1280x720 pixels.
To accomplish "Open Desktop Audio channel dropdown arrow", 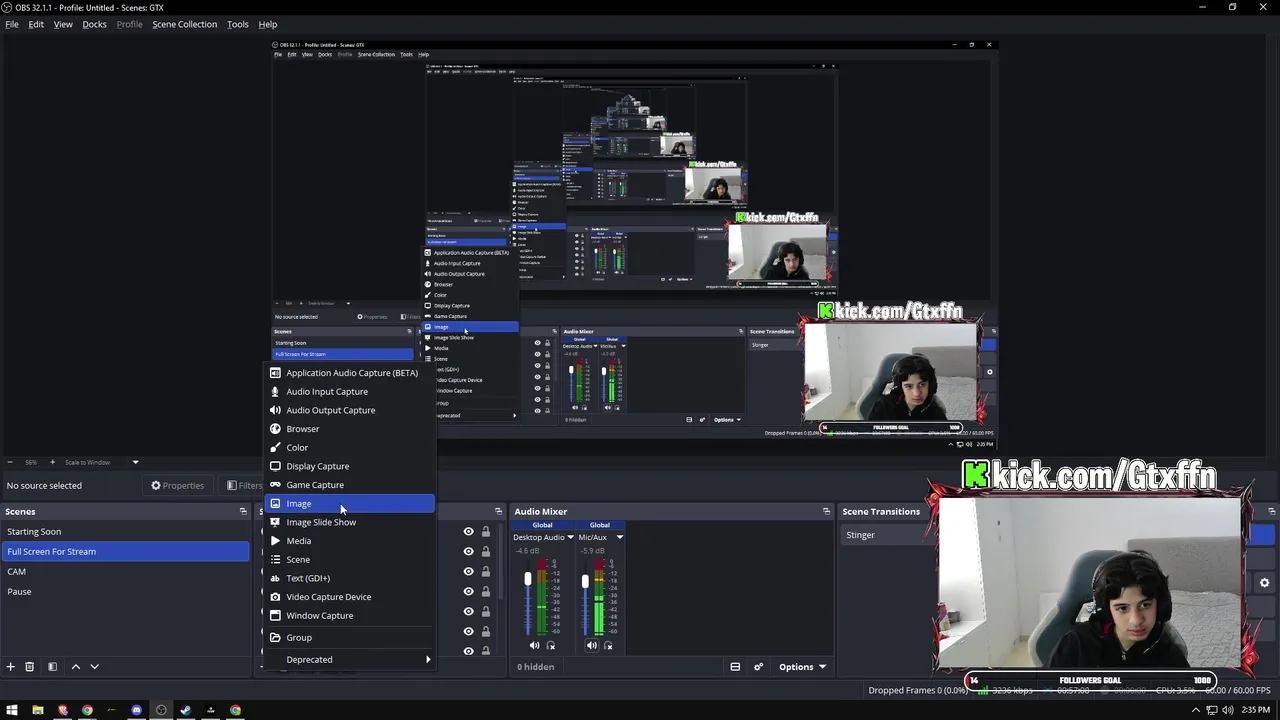I will [x=570, y=537].
